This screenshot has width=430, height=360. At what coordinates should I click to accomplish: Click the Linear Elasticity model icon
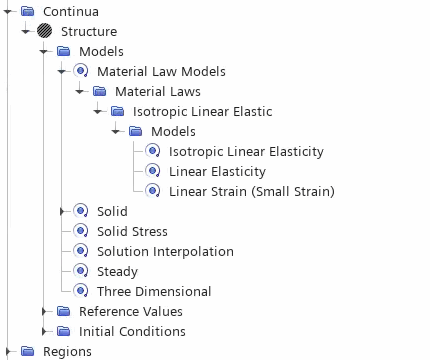tap(153, 171)
